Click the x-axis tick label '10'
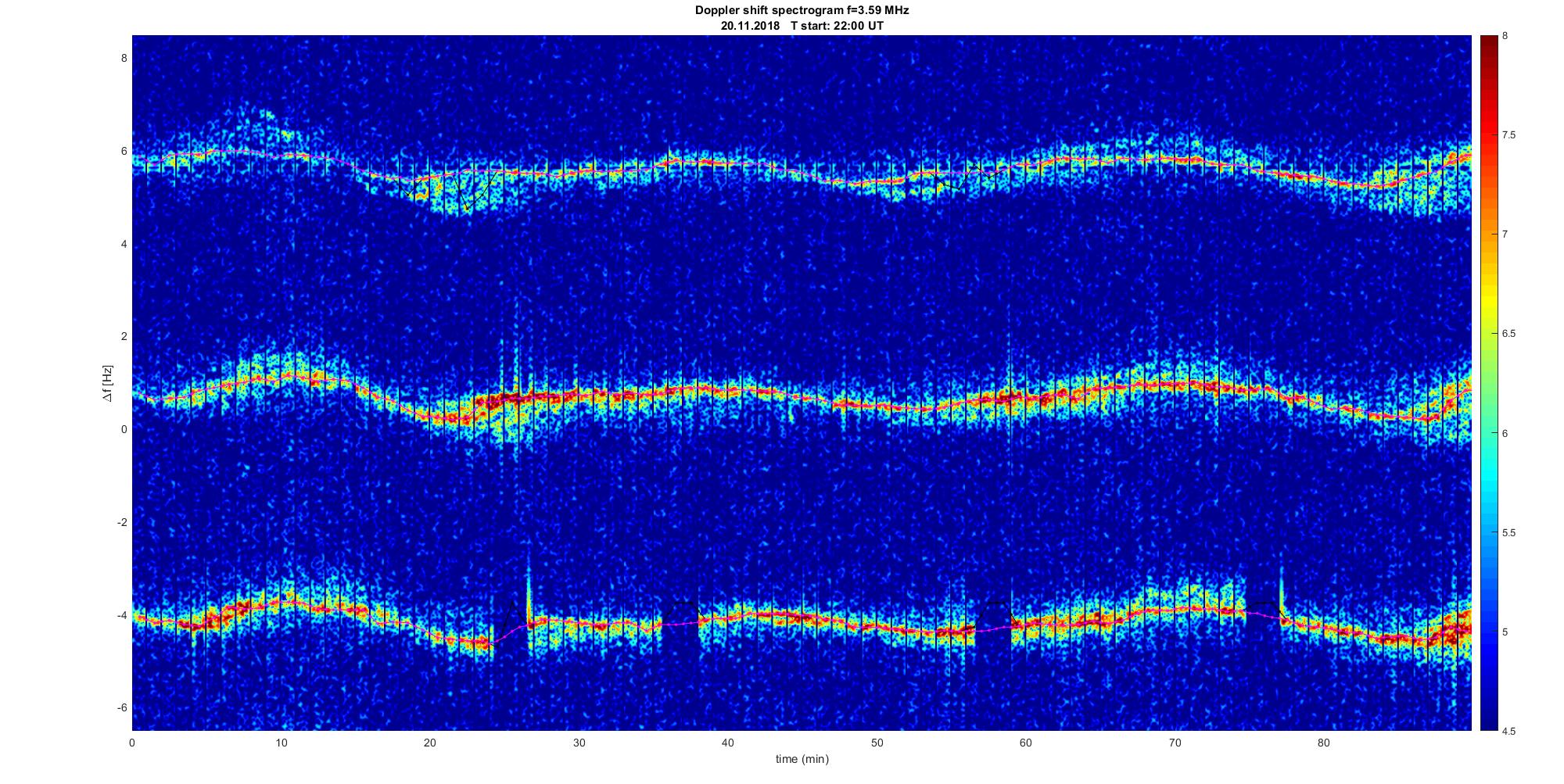This screenshot has height=784, width=1564. pyautogui.click(x=282, y=743)
